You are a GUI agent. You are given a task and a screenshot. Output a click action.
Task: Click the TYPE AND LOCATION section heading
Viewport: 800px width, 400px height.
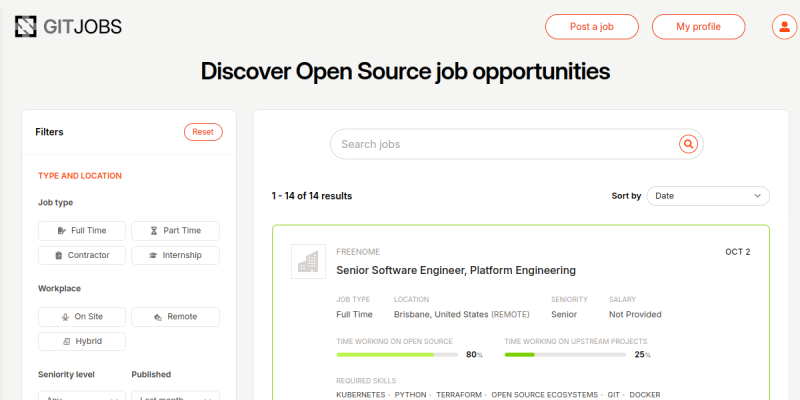(x=80, y=176)
